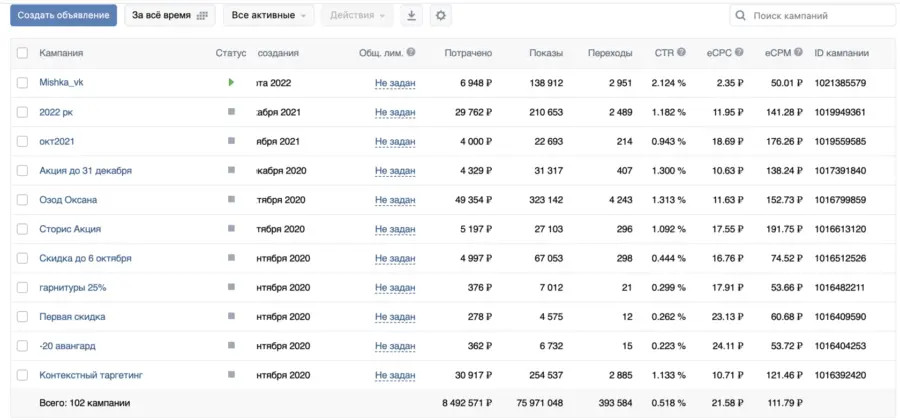Toggle the select-all checkbox in the table header
900x420 pixels.
(x=23, y=54)
